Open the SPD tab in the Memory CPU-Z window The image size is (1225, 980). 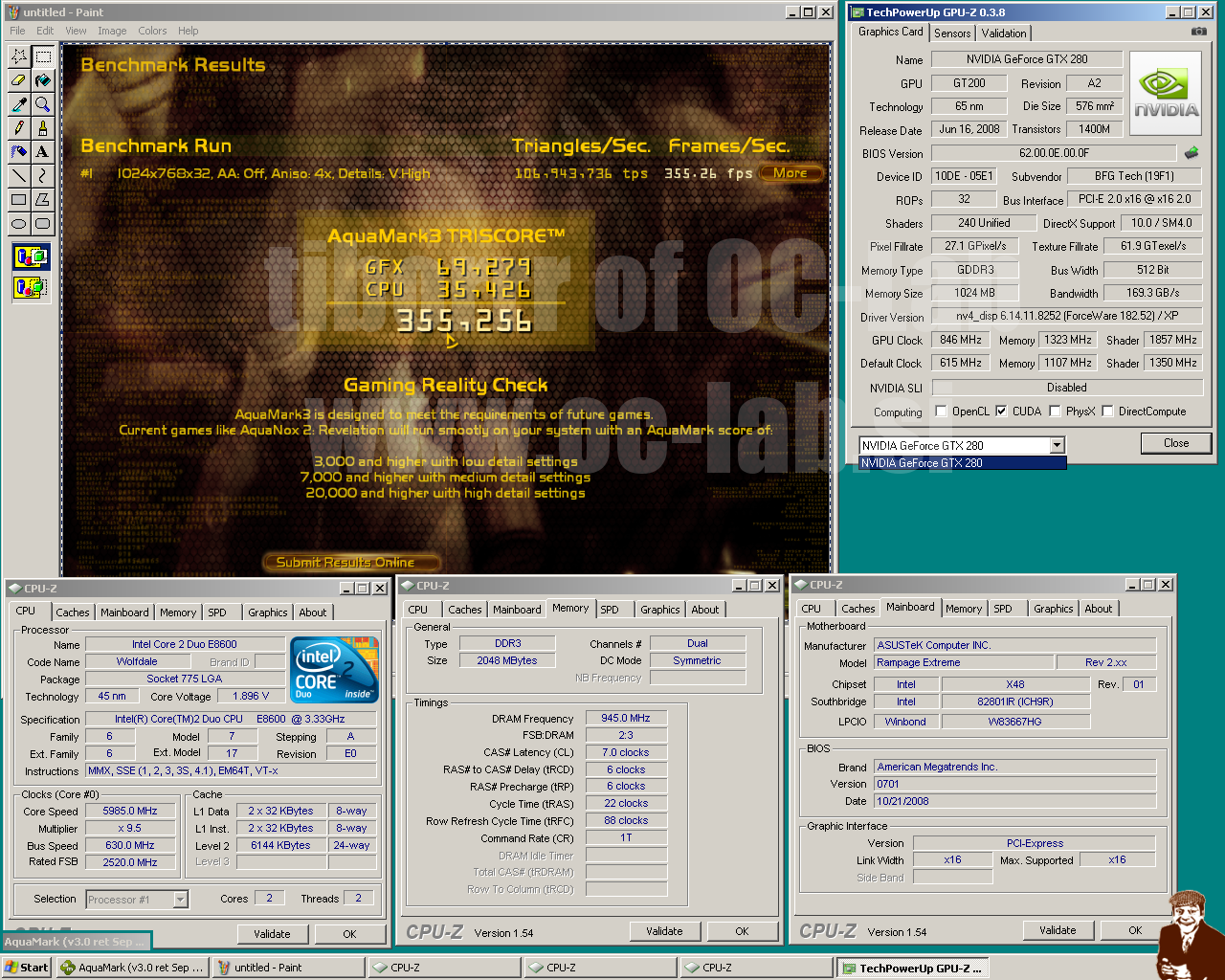pyautogui.click(x=610, y=610)
